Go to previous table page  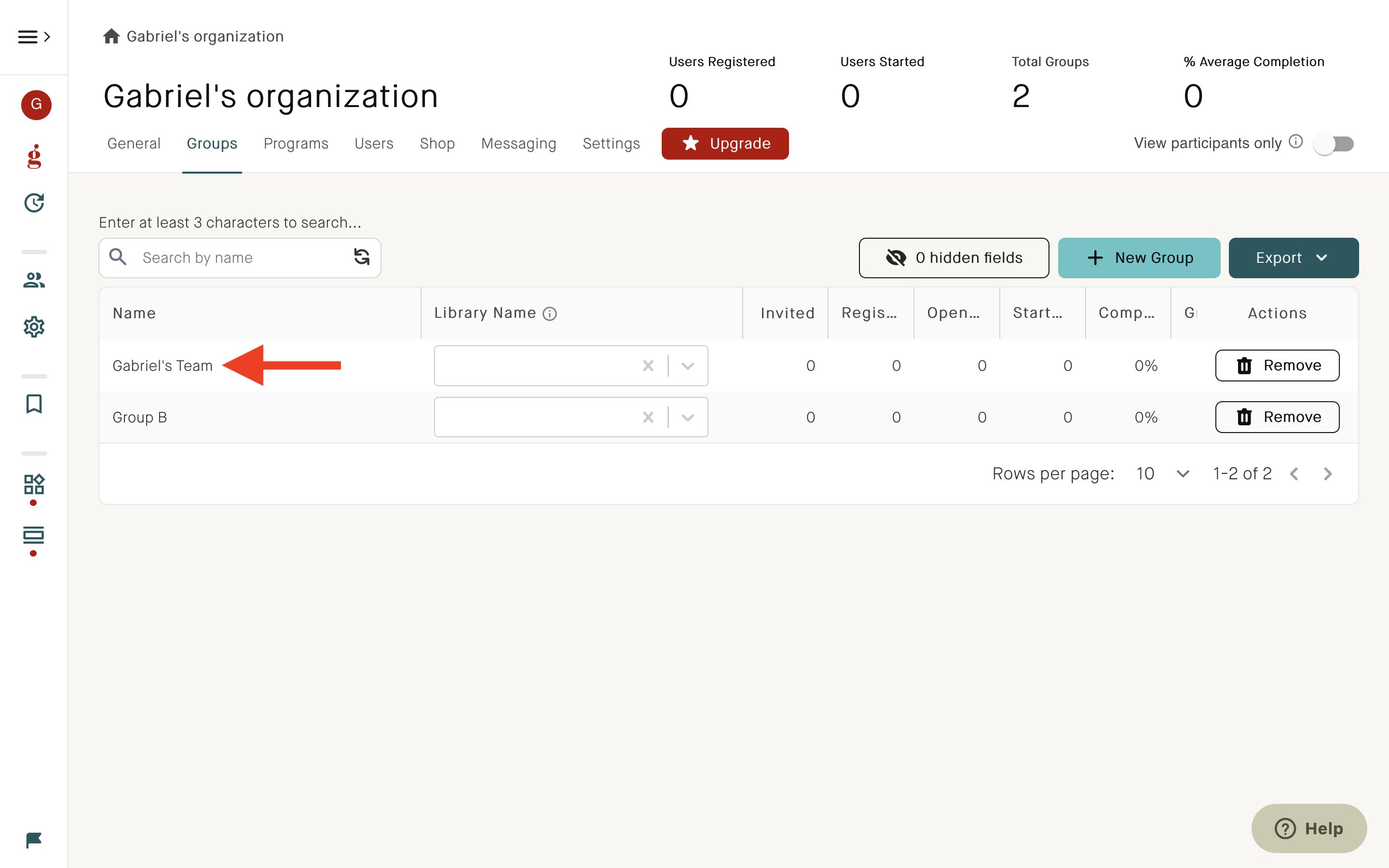tap(1294, 474)
